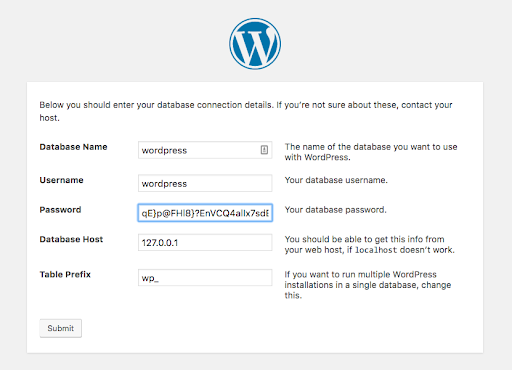Click the WordPress logo
Screen dimensions: 512x370
tap(255, 44)
